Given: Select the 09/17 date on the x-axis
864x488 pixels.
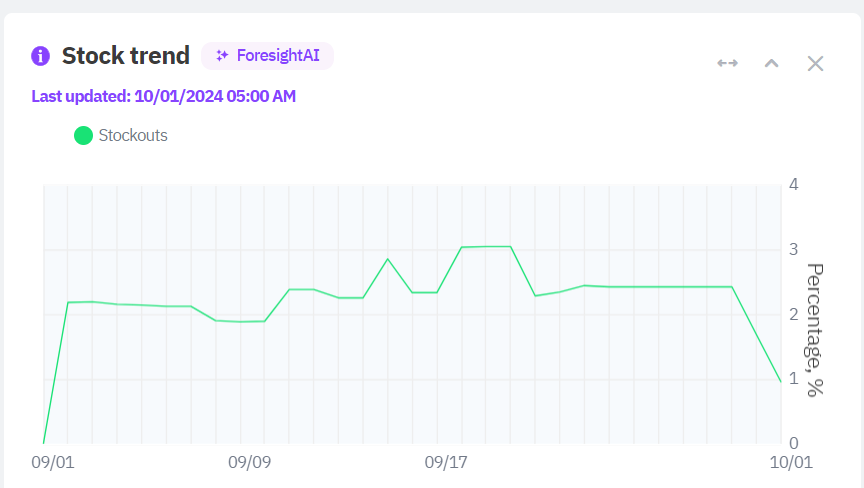Looking at the screenshot, I should click(446, 463).
